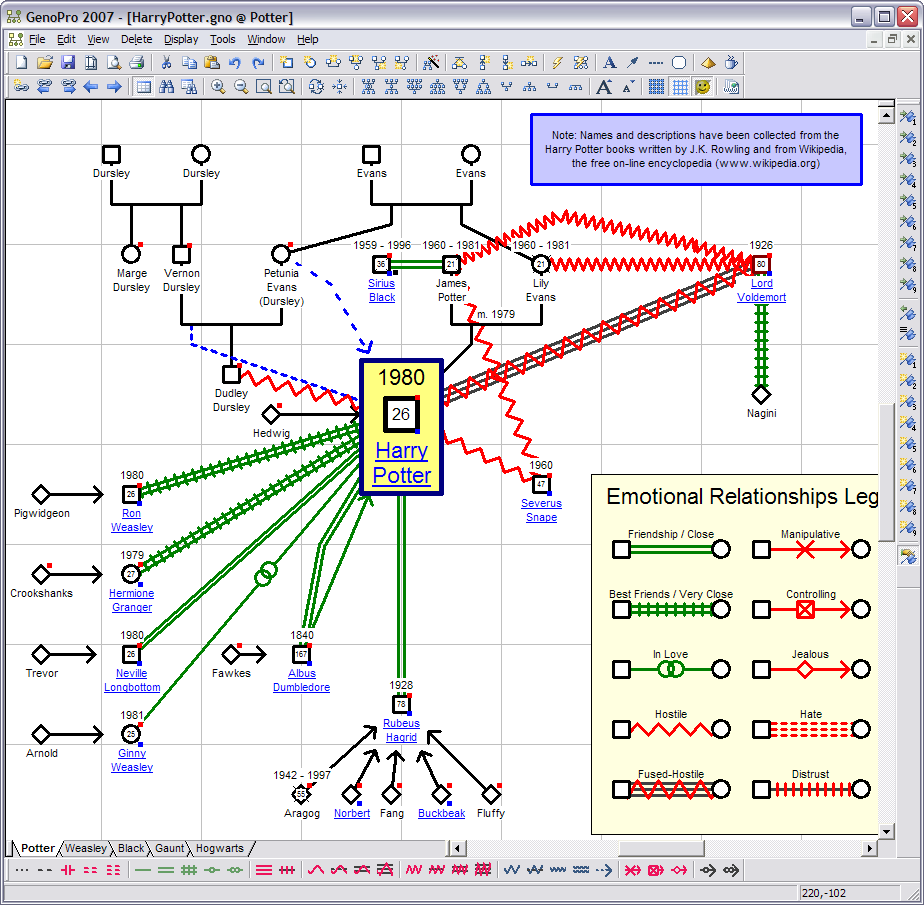The width and height of the screenshot is (924, 905).
Task: Open Print Preview from the toolbar
Action: pos(114,62)
